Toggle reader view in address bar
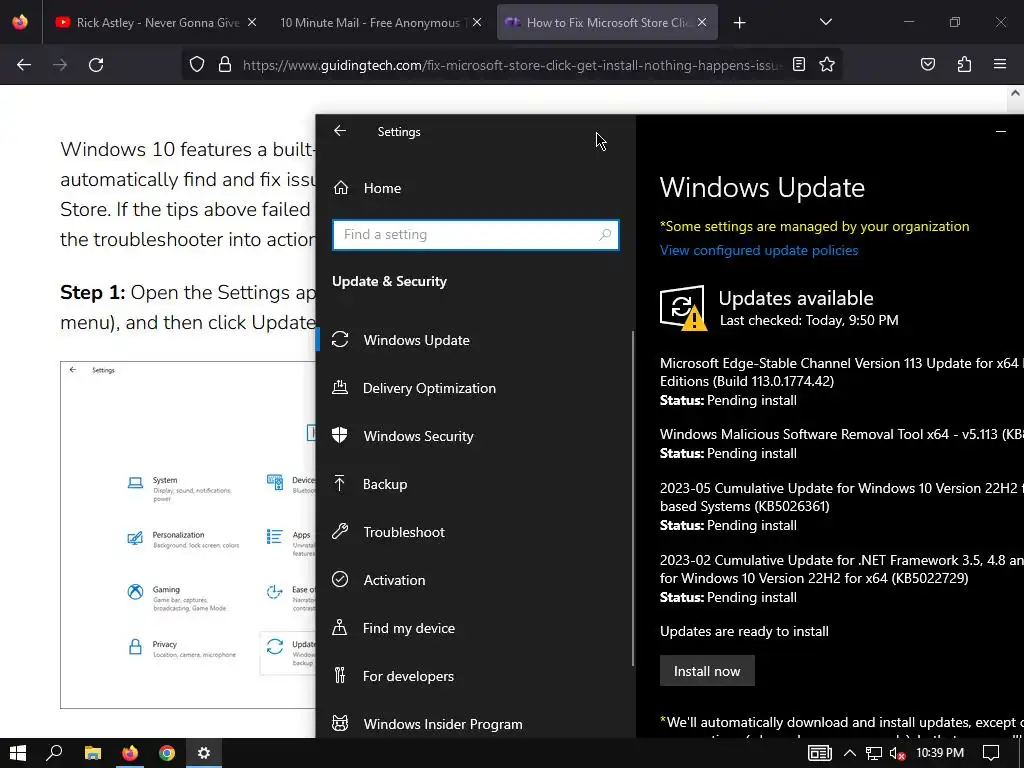 (x=799, y=65)
